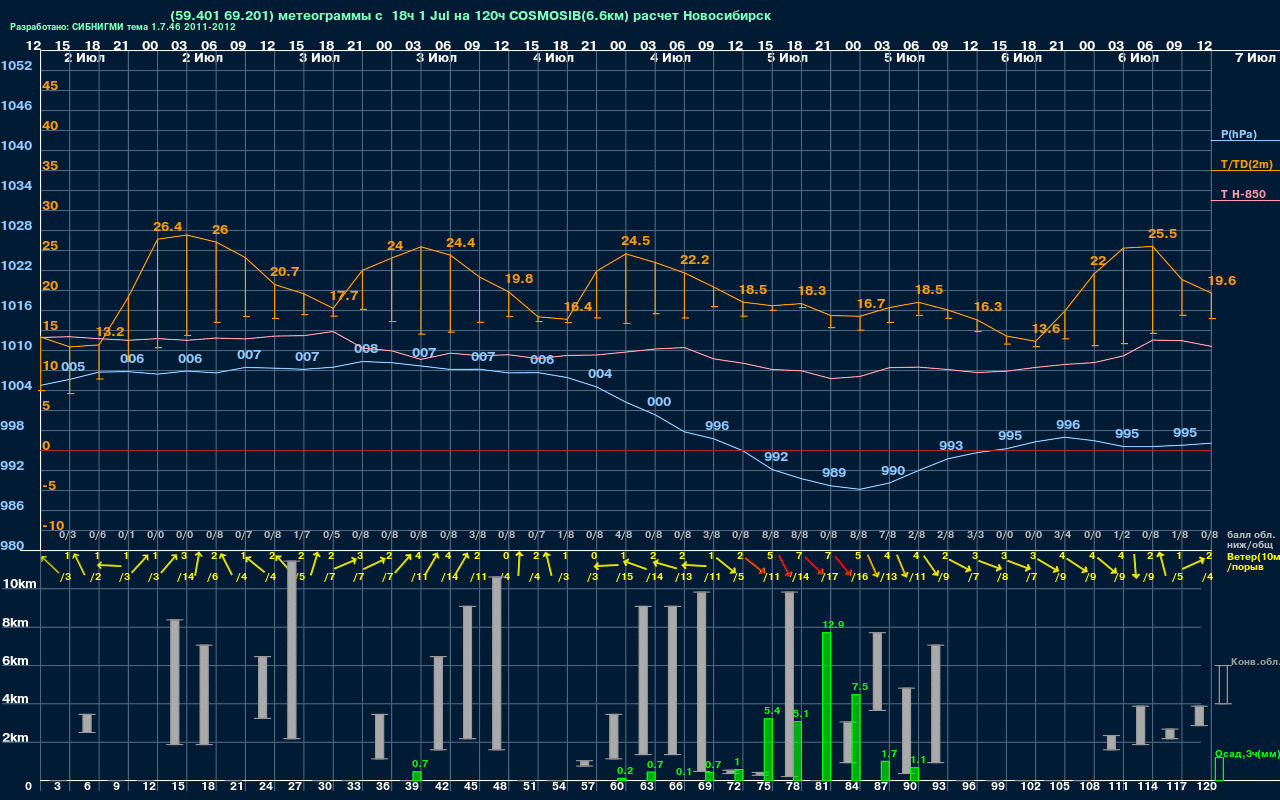
Task: Click the 1.7 precipitation amount label
Action: 889,753
